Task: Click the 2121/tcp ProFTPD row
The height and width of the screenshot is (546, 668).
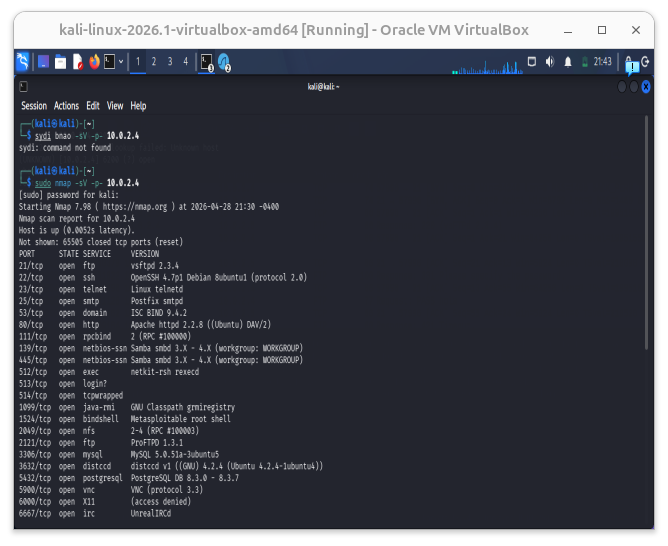Action: (x=101, y=443)
